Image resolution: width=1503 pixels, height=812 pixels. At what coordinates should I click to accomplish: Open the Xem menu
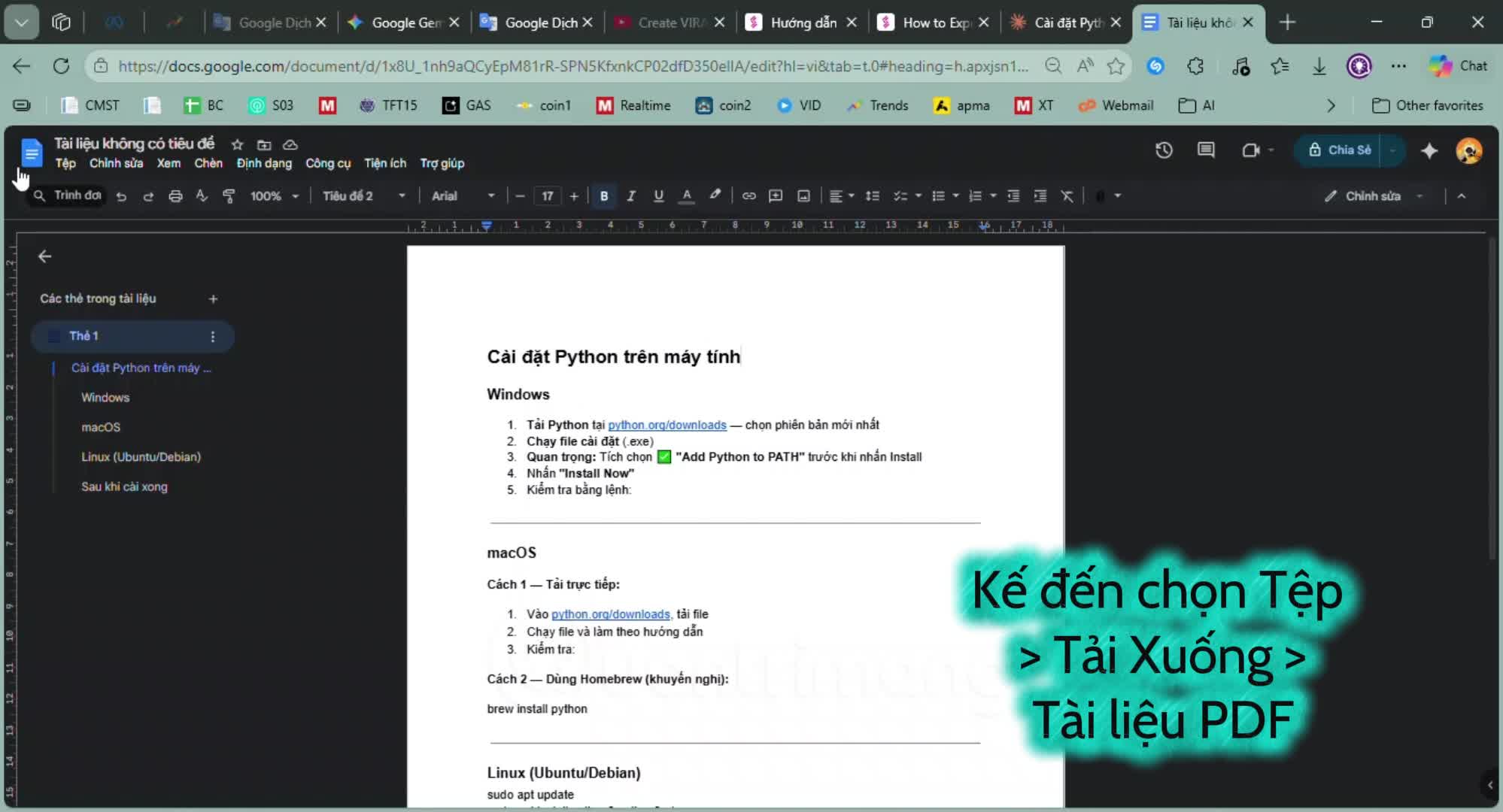pos(169,163)
